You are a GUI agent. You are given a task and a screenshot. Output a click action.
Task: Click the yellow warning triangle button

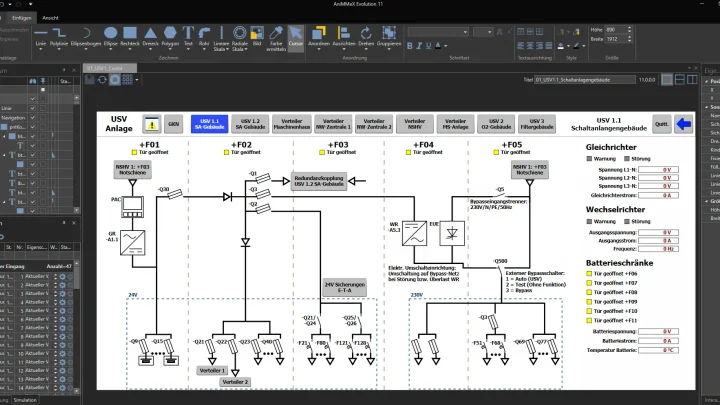152,124
